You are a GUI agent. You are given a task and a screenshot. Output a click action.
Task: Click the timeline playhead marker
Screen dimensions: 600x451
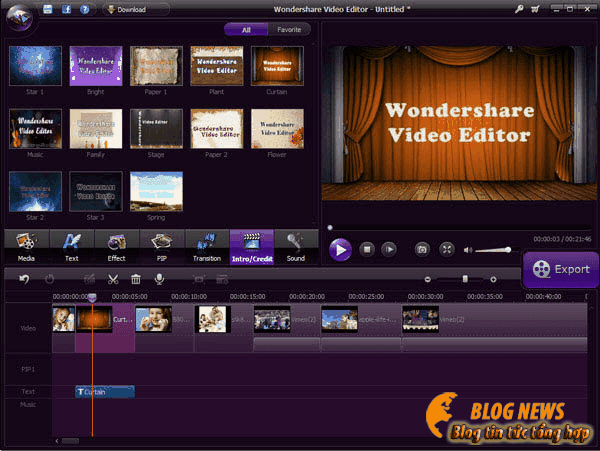(x=92, y=297)
